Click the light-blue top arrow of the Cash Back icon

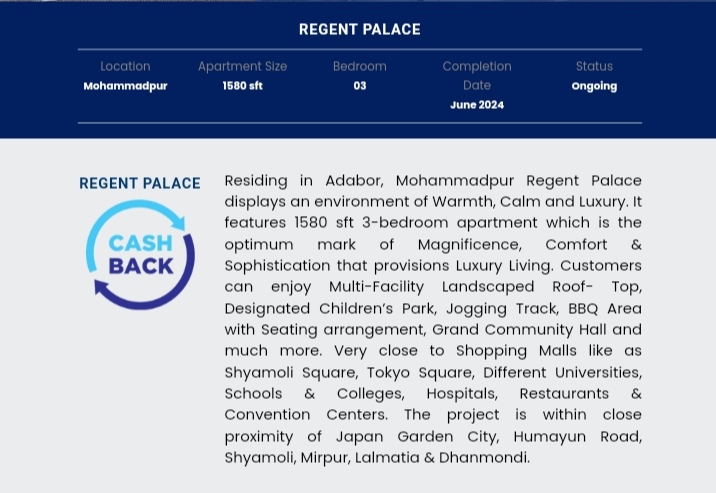[135, 228]
